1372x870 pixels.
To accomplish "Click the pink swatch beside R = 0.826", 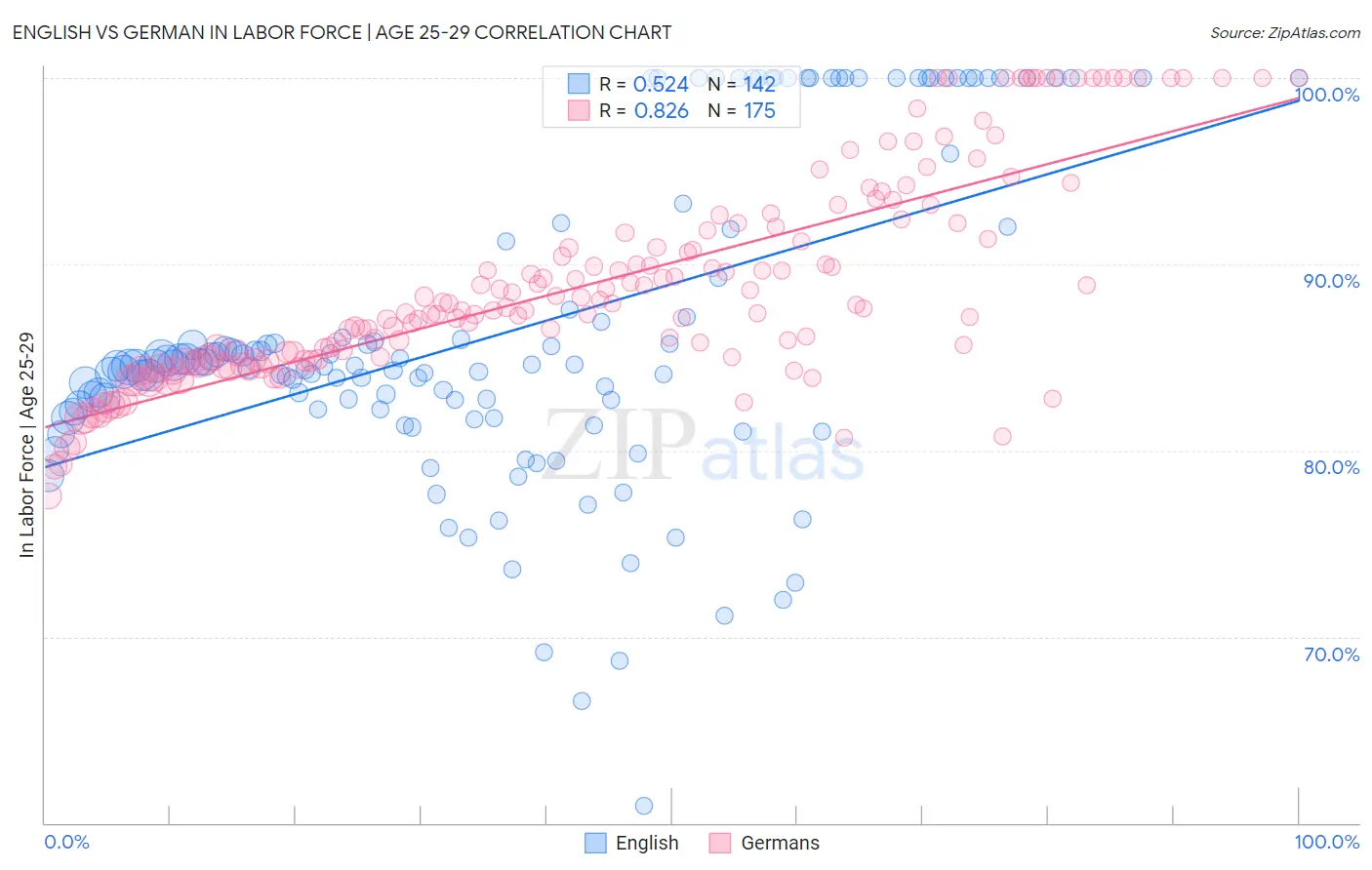I will click(x=579, y=111).
